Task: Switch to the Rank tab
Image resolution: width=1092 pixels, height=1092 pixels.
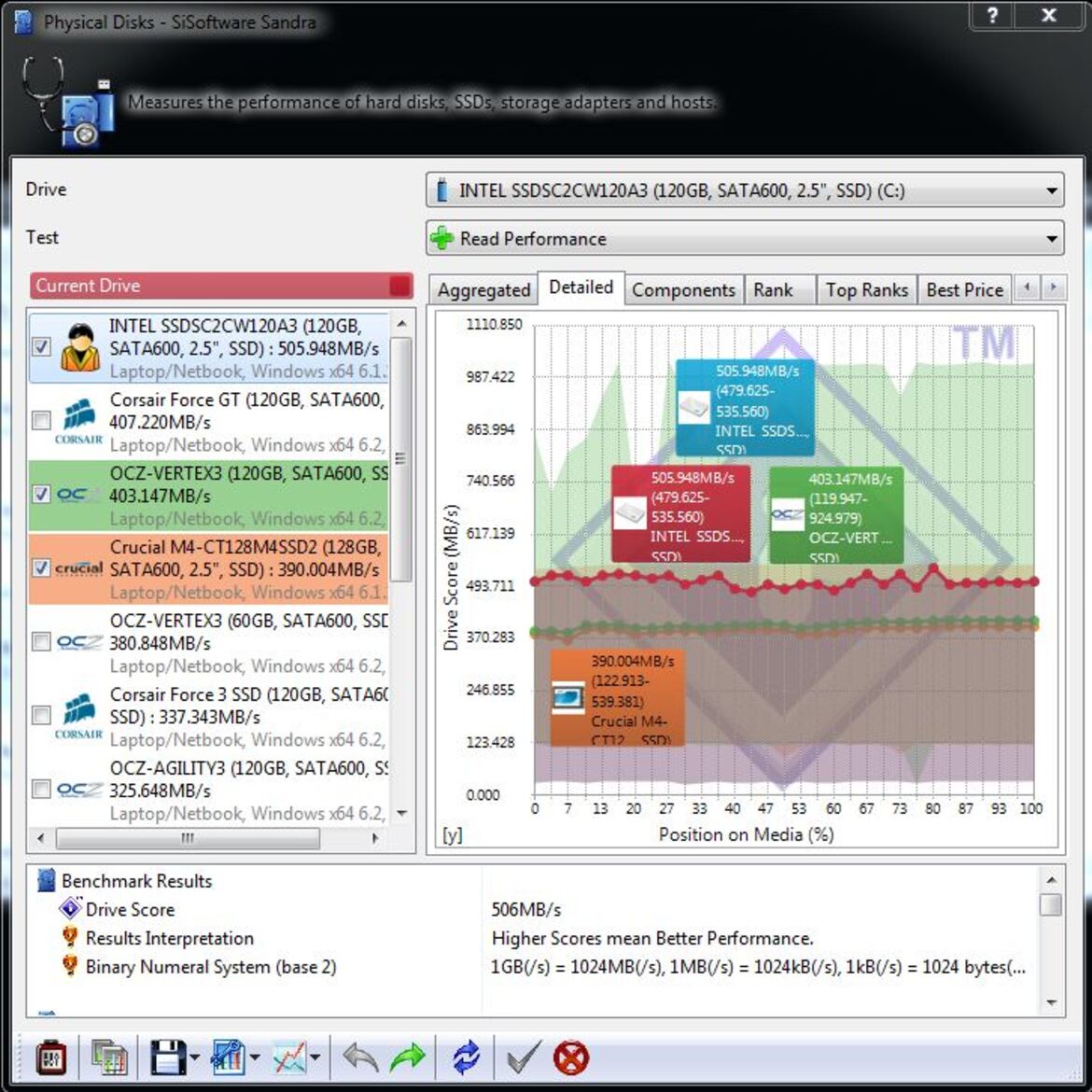Action: tap(780, 289)
